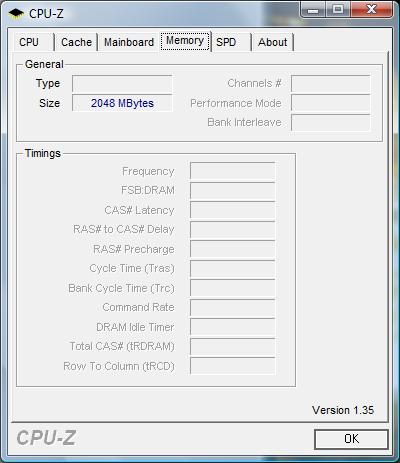Click the Channels # field
The image size is (400, 463).
pyautogui.click(x=330, y=83)
